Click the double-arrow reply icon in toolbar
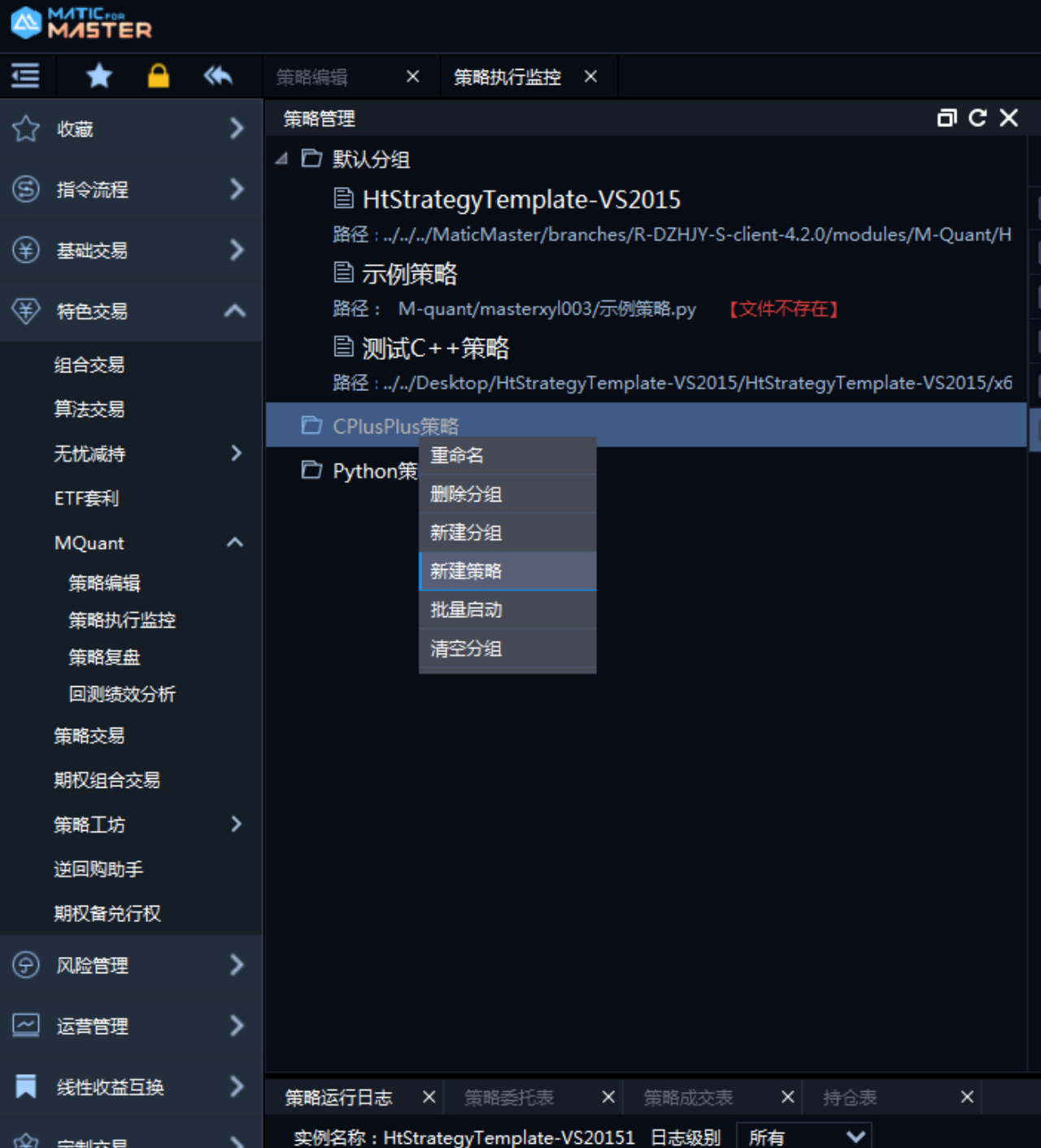 pos(218,76)
